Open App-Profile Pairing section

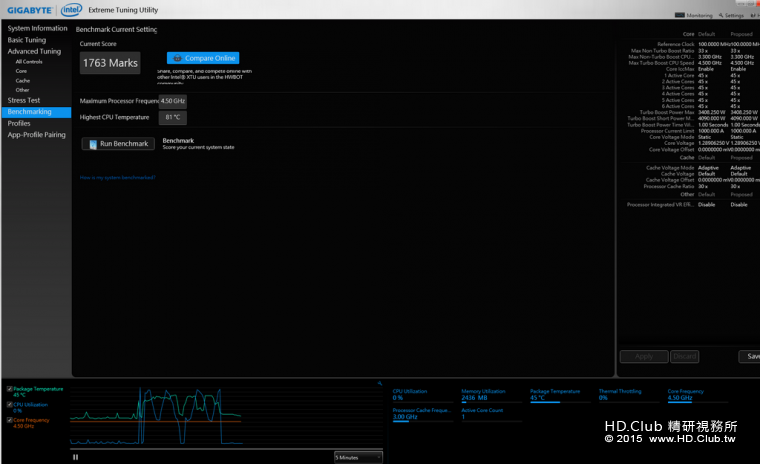click(36, 135)
